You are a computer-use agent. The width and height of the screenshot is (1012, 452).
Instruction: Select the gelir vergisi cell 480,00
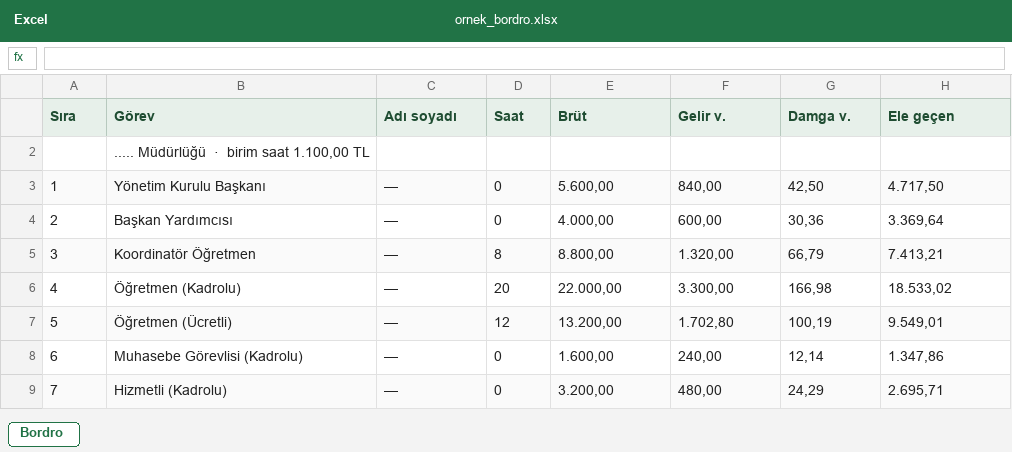pos(725,391)
